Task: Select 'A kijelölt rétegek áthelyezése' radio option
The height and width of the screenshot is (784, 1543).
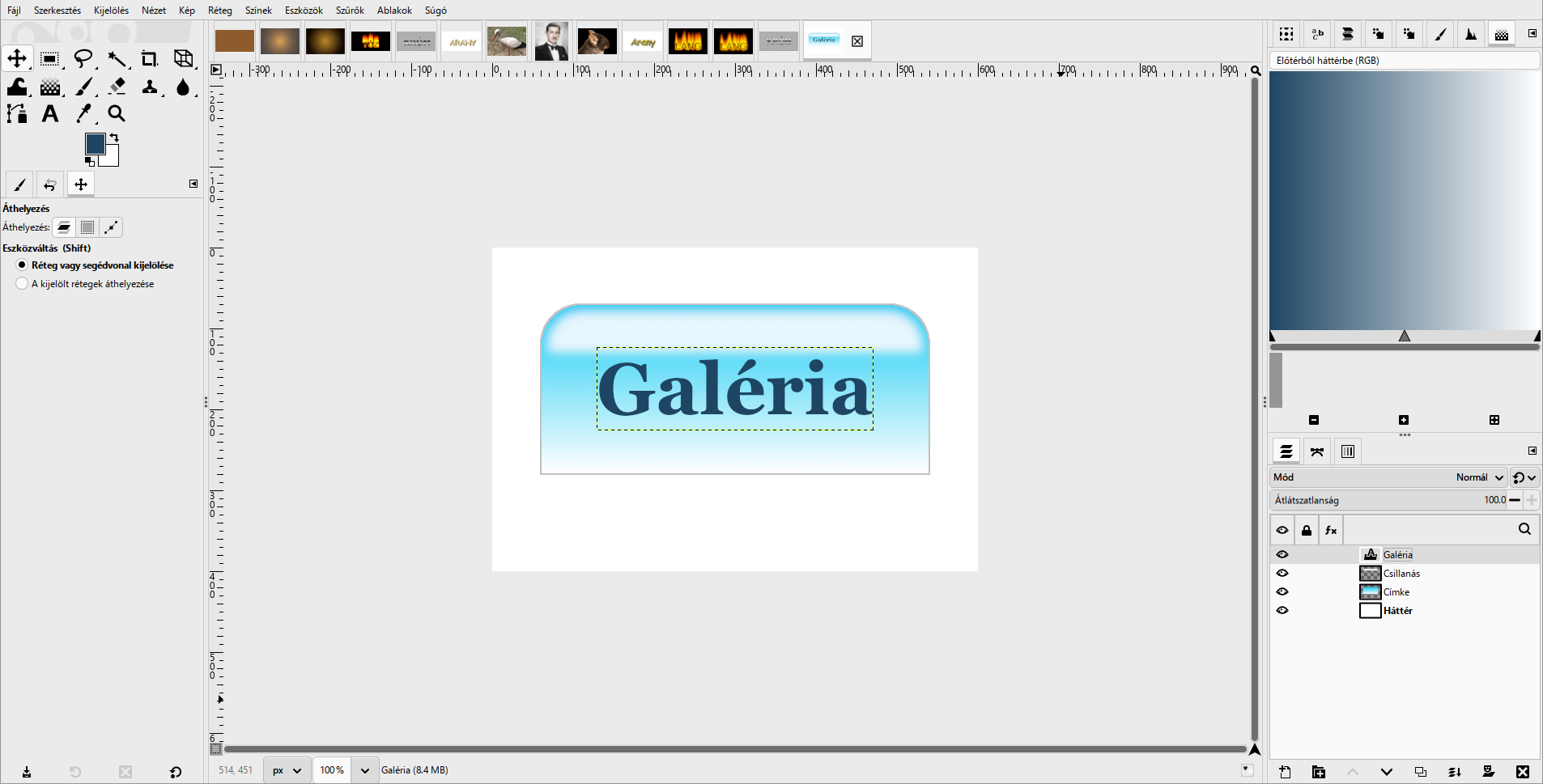Action: coord(22,284)
